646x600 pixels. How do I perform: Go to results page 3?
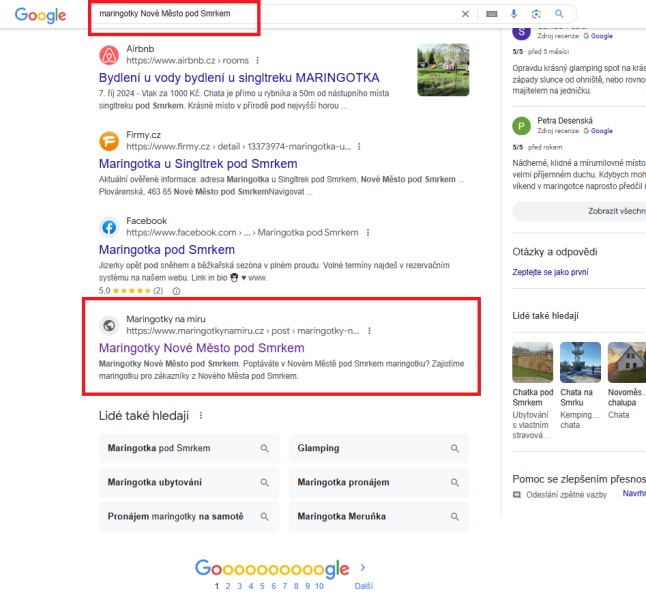239,586
